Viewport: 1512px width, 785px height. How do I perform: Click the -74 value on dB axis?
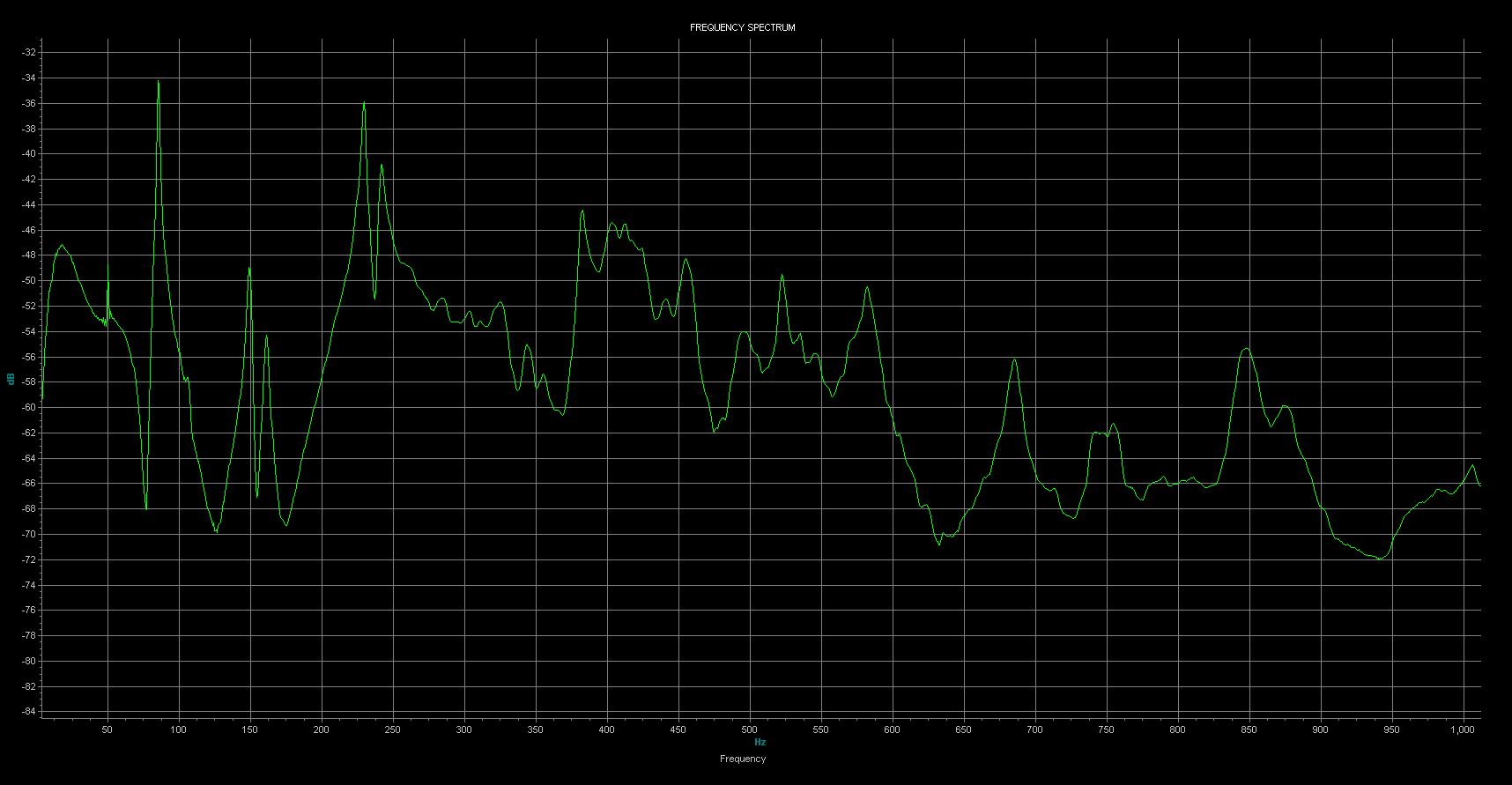pos(29,586)
